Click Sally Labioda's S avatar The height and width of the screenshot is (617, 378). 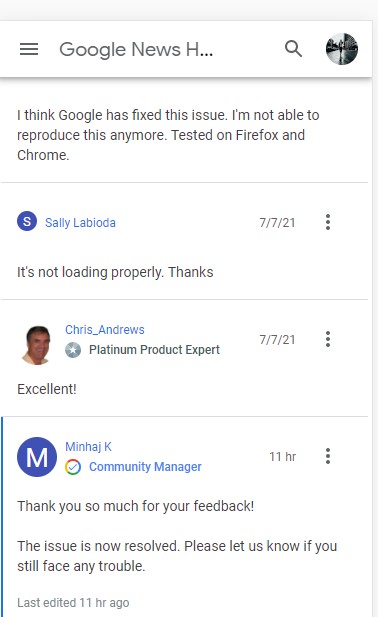pyautogui.click(x=27, y=221)
